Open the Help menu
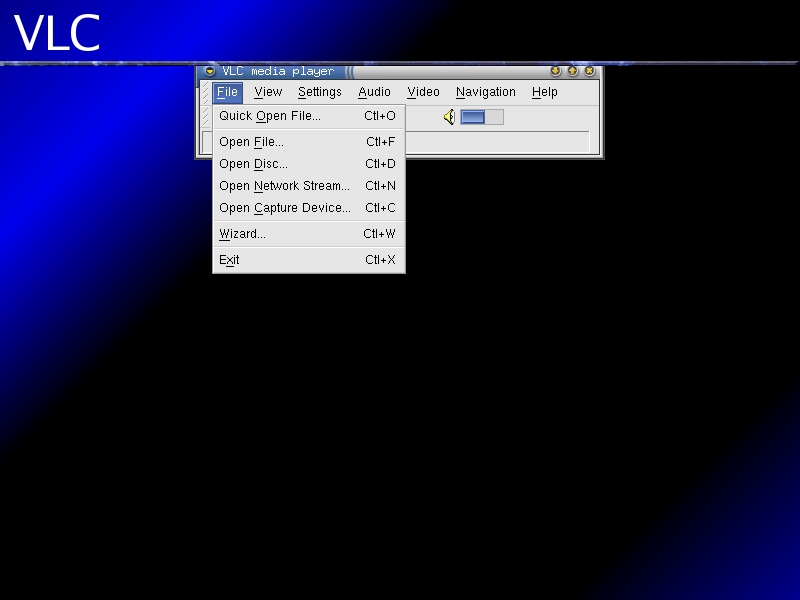The image size is (800, 600). (x=544, y=92)
